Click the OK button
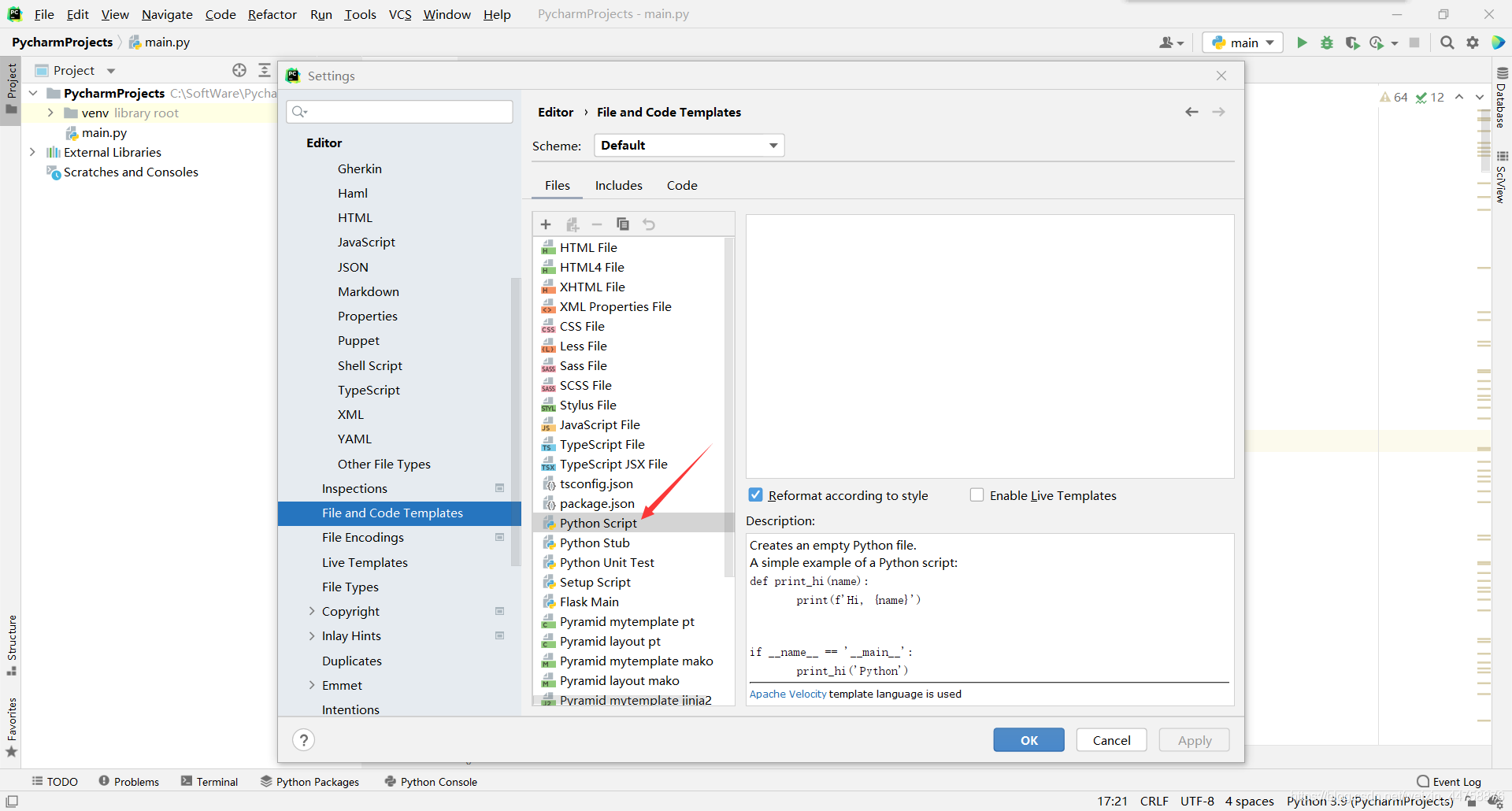The height and width of the screenshot is (811, 1512). pos(1028,740)
